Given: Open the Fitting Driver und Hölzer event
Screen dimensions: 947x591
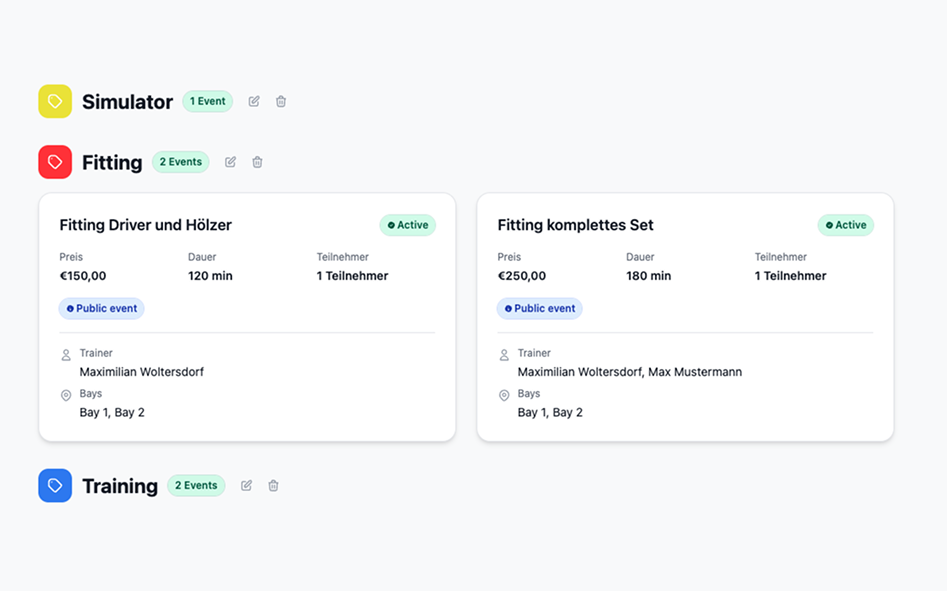Looking at the screenshot, I should [x=146, y=225].
